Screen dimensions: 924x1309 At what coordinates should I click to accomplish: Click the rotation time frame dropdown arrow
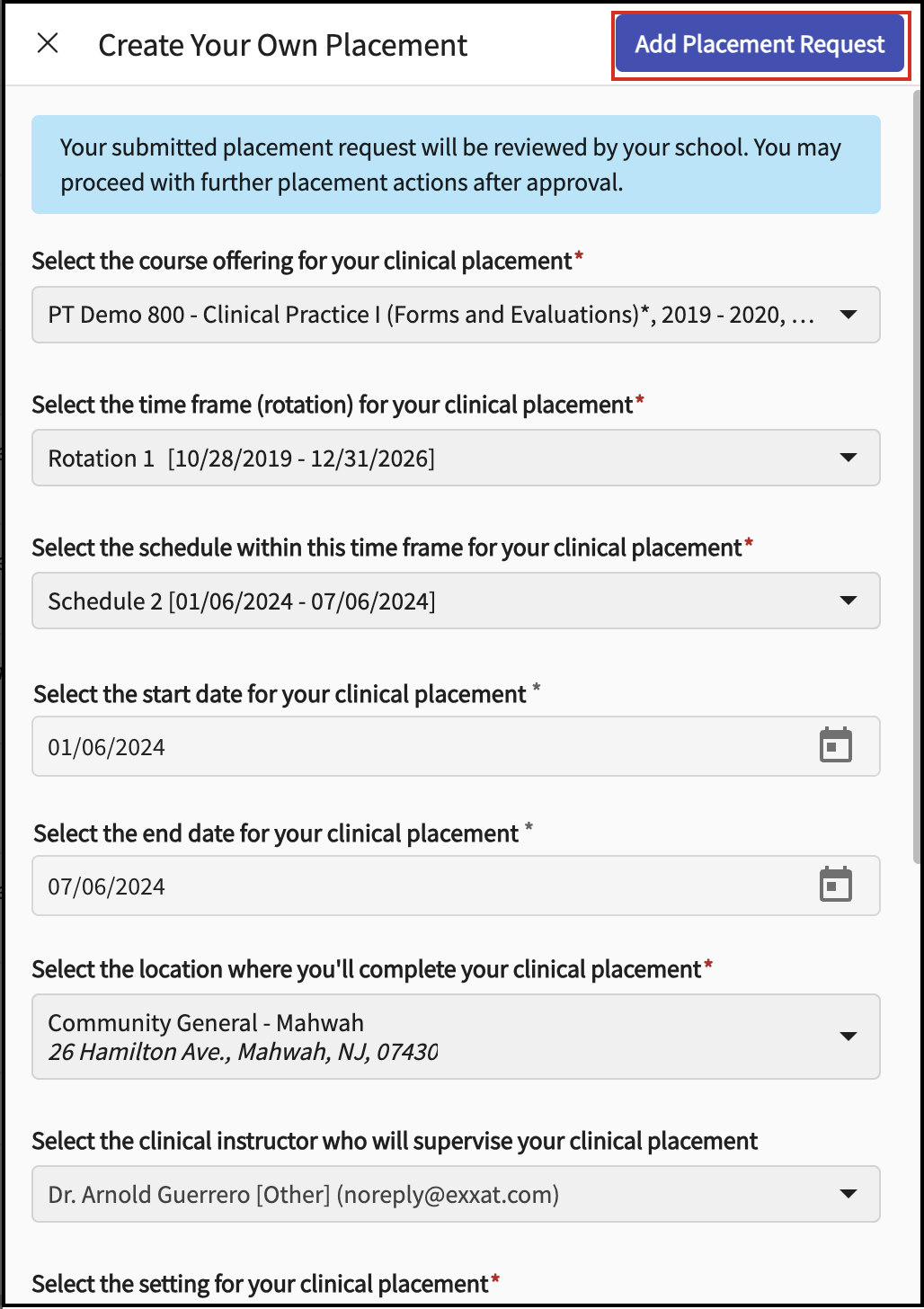[x=848, y=458]
